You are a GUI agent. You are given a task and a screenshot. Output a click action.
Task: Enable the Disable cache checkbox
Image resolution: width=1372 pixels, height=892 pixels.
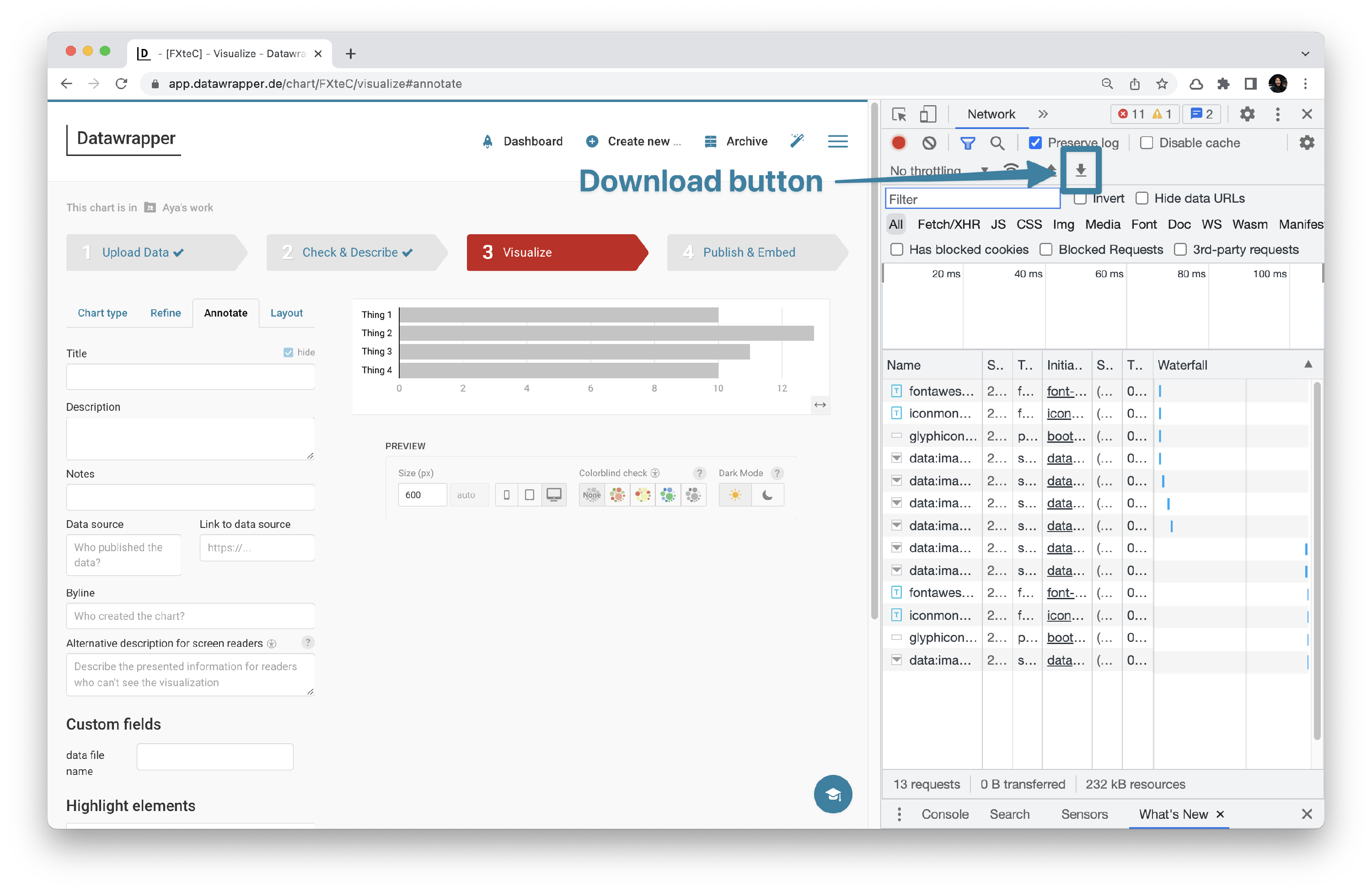(1147, 142)
